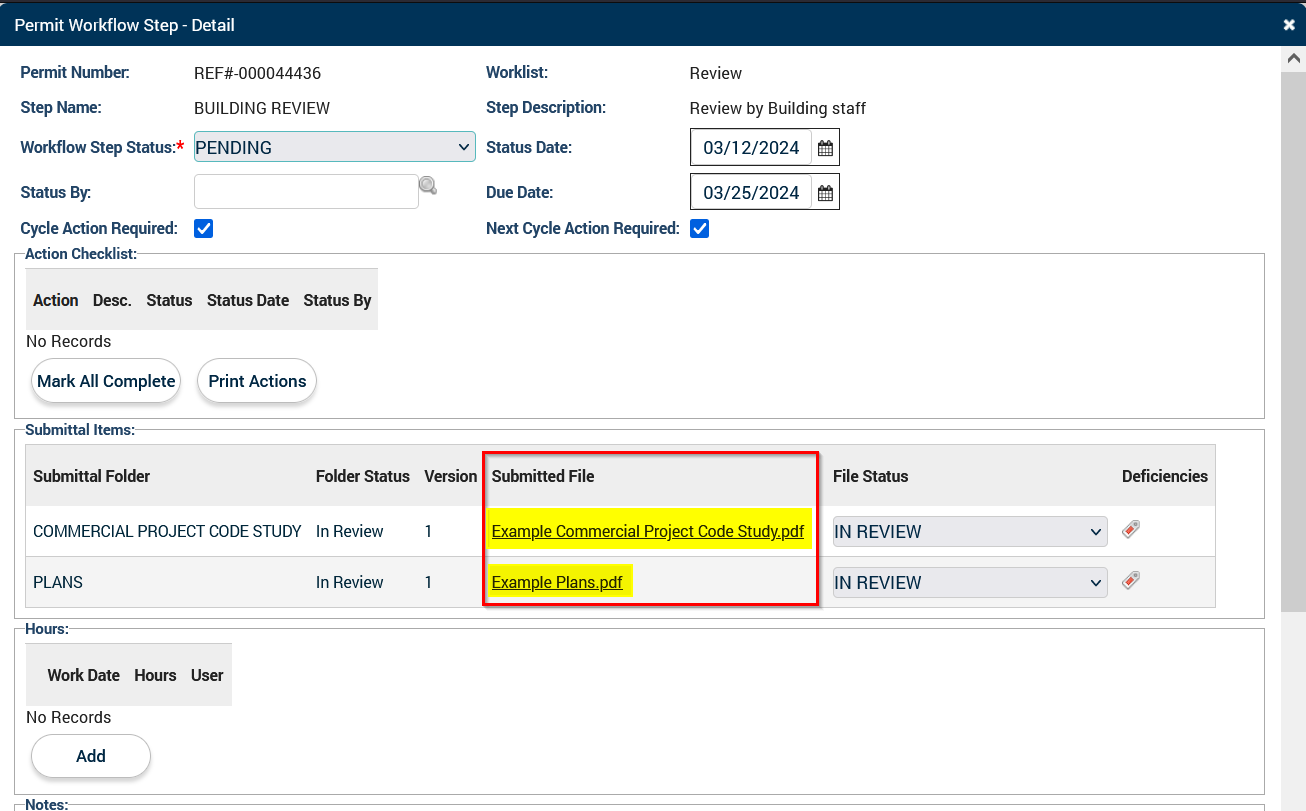
Task: Click the Status Date input field
Action: click(751, 148)
